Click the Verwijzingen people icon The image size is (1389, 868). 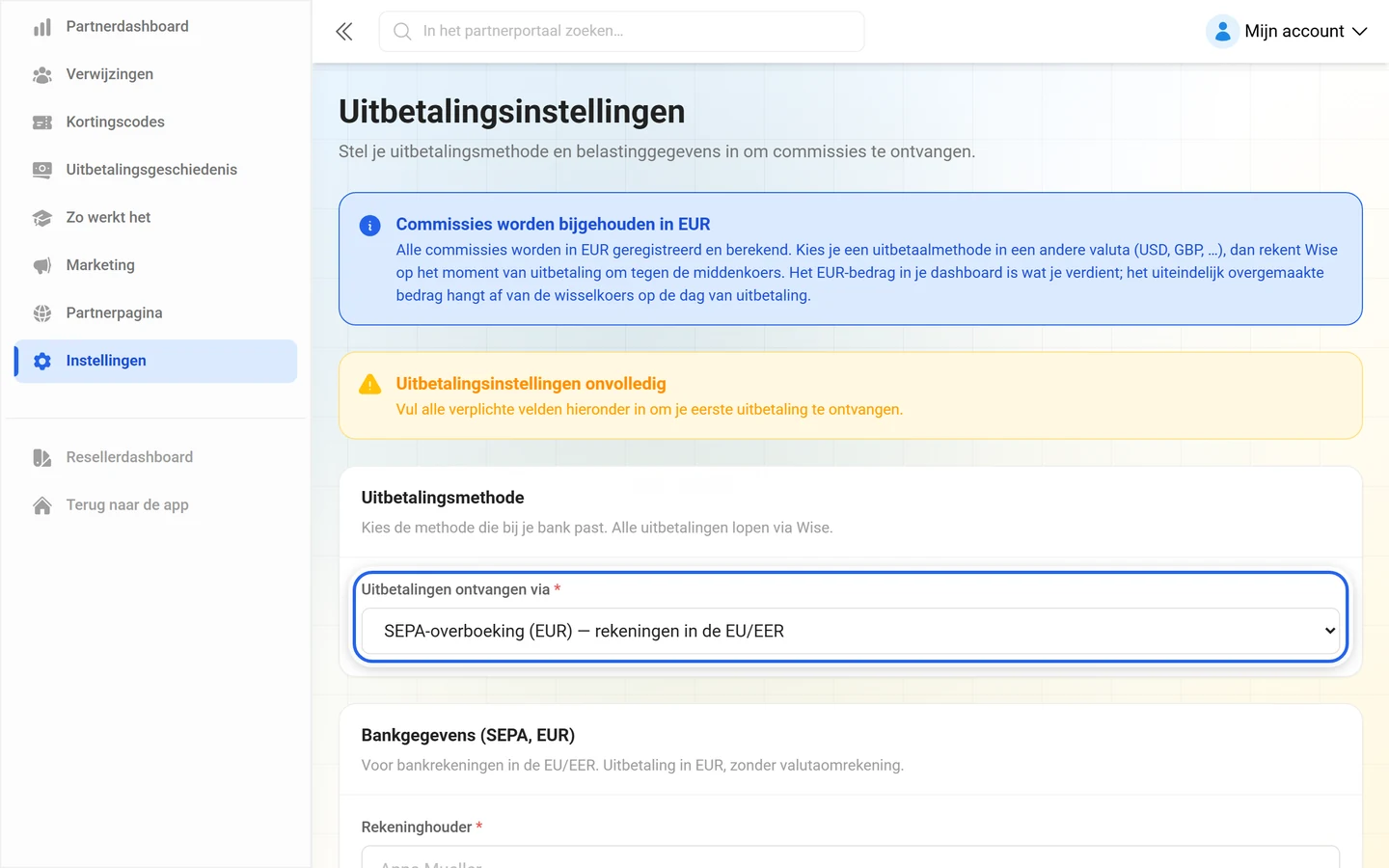tap(42, 74)
